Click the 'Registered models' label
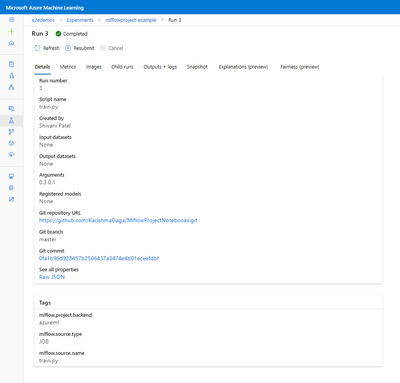 (60, 194)
